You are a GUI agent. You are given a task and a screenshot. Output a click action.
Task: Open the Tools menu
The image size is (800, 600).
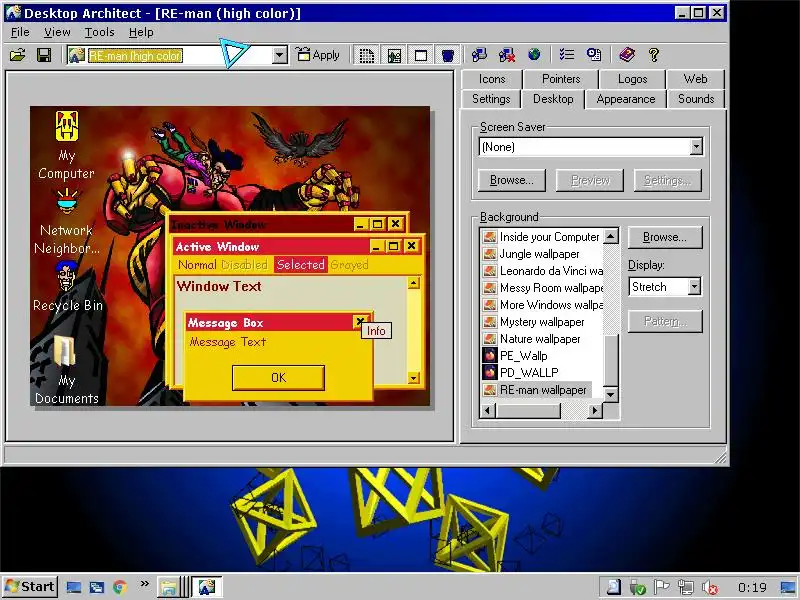[99, 32]
